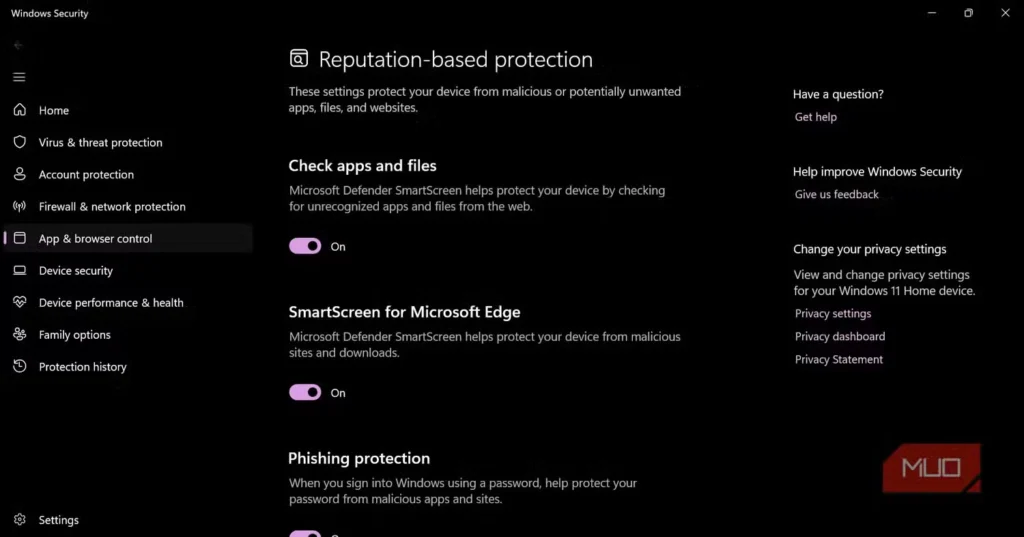Select App & browser control menu item
Viewport: 1024px width, 537px height.
pyautogui.click(x=95, y=238)
